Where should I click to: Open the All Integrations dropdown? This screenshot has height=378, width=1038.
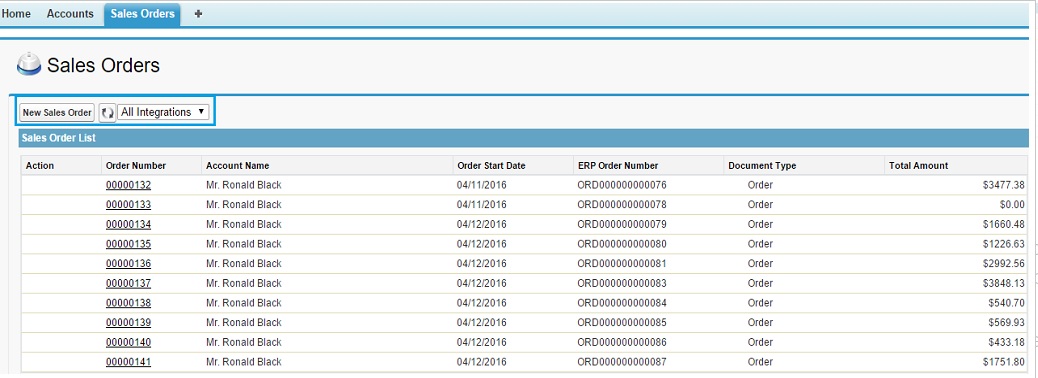pyautogui.click(x=163, y=113)
